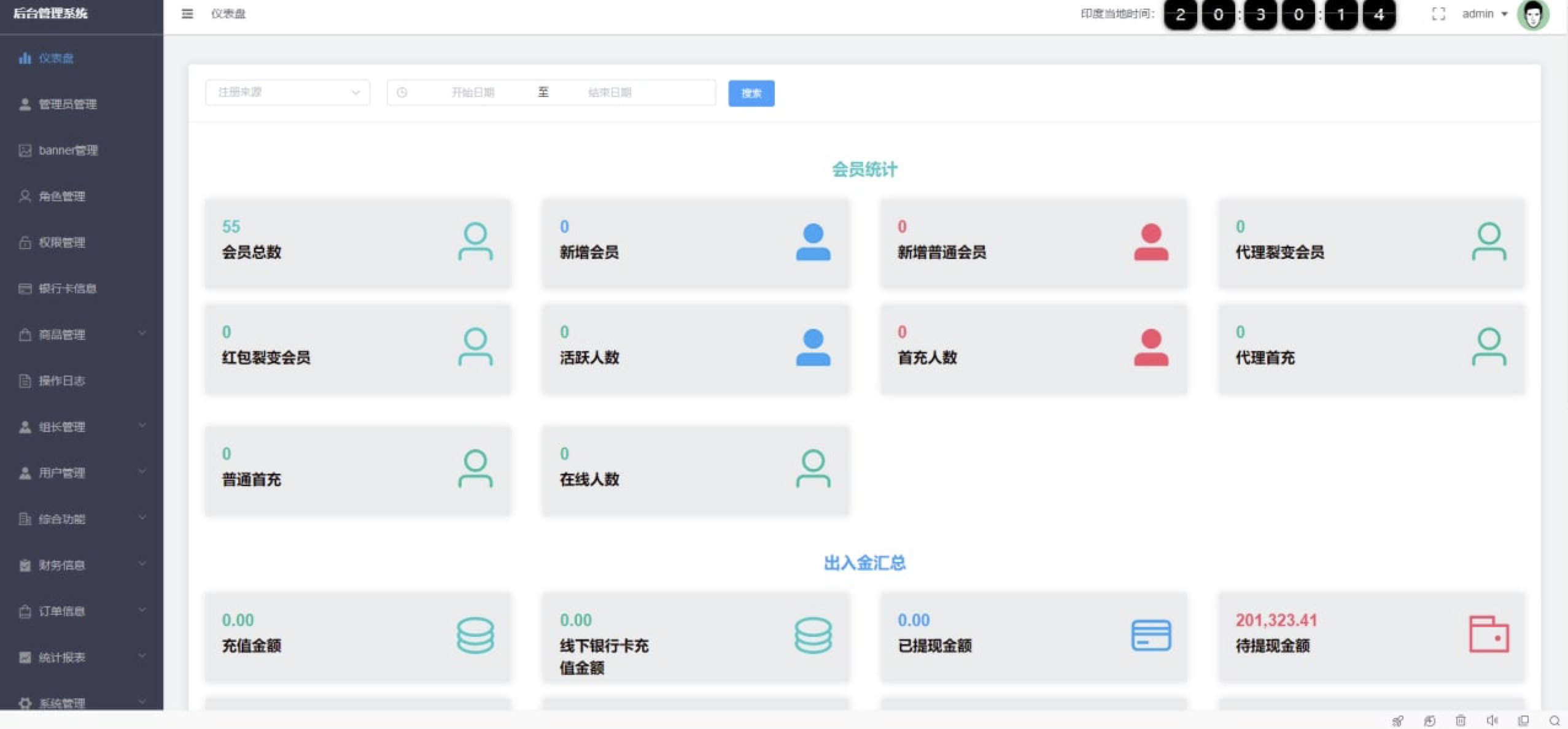Open 银行卡信息 menu item
Viewport: 1568px width, 729px height.
(68, 288)
